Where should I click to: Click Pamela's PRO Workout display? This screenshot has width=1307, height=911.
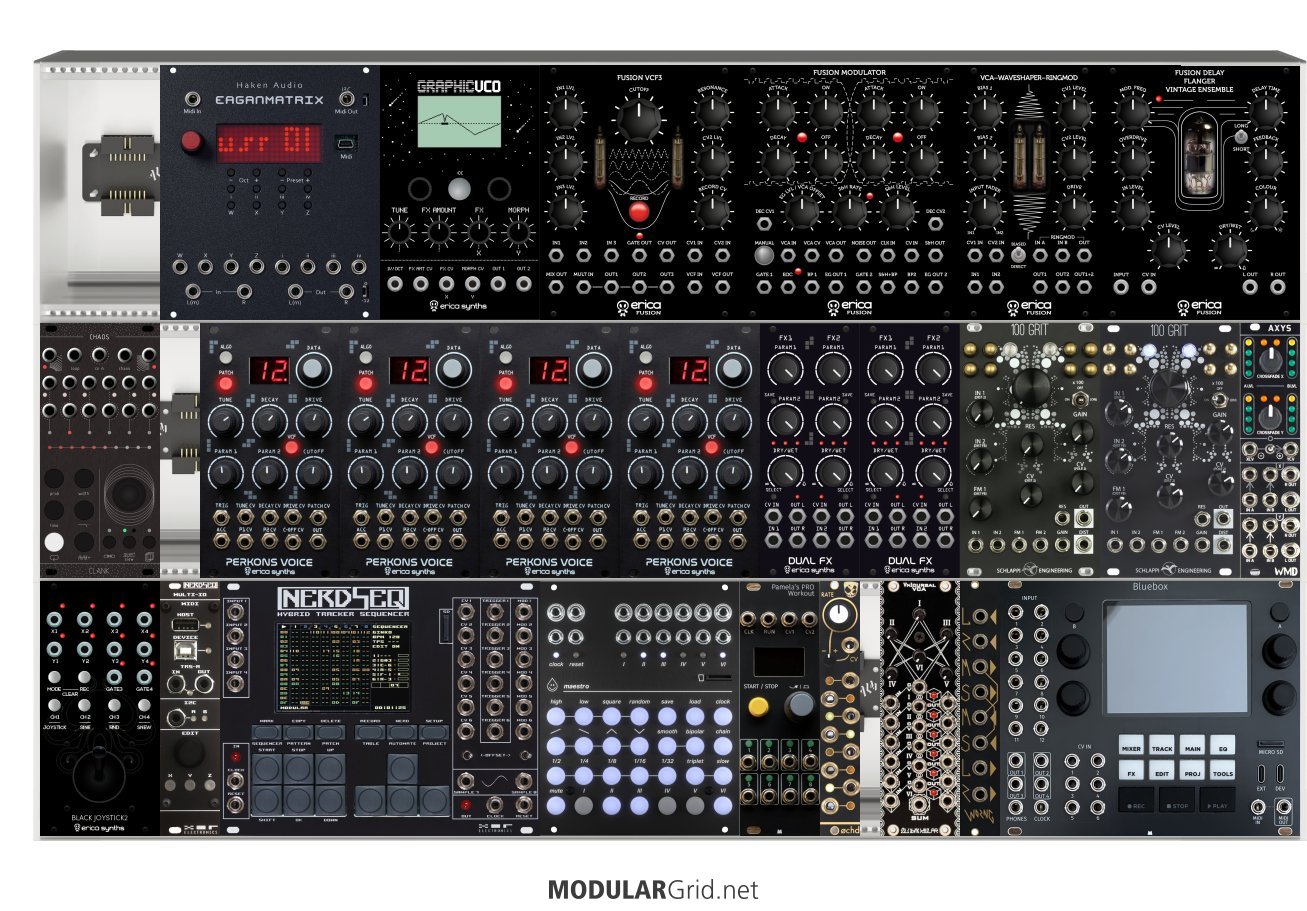click(780, 662)
